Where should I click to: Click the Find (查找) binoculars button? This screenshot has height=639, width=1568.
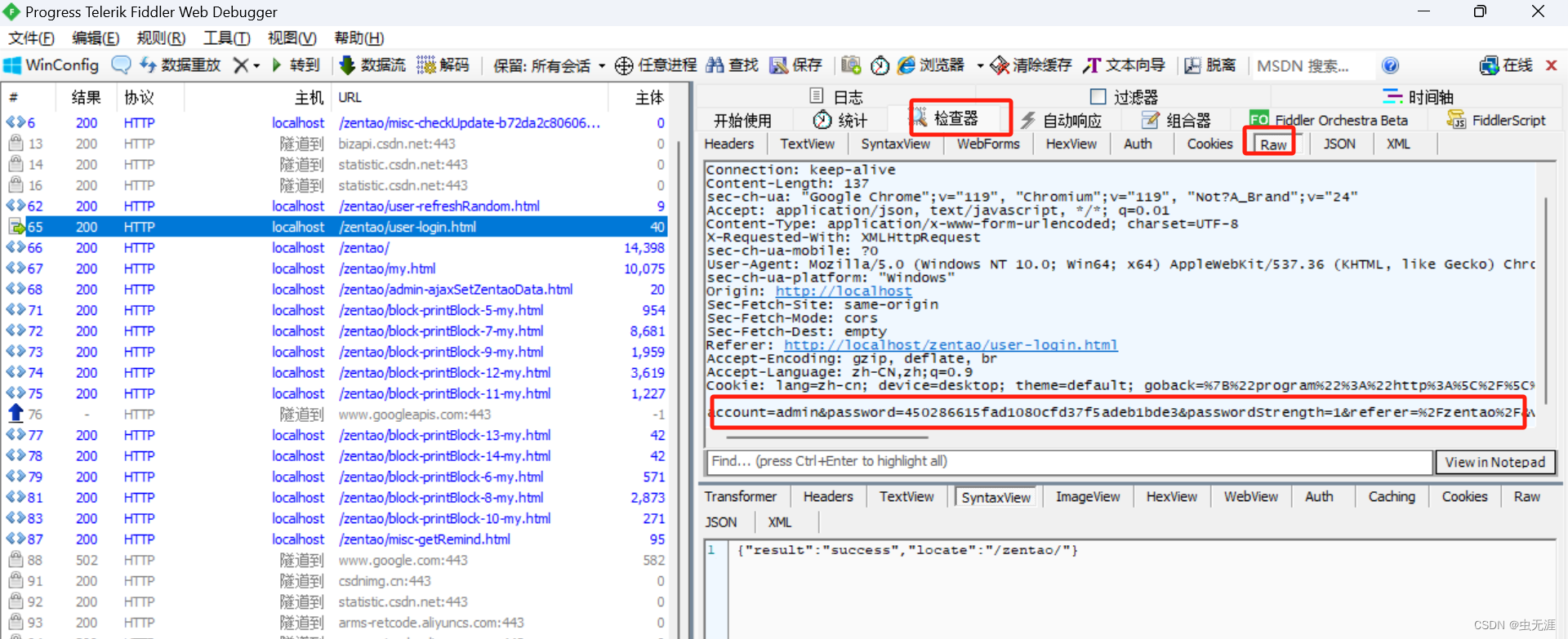point(733,65)
